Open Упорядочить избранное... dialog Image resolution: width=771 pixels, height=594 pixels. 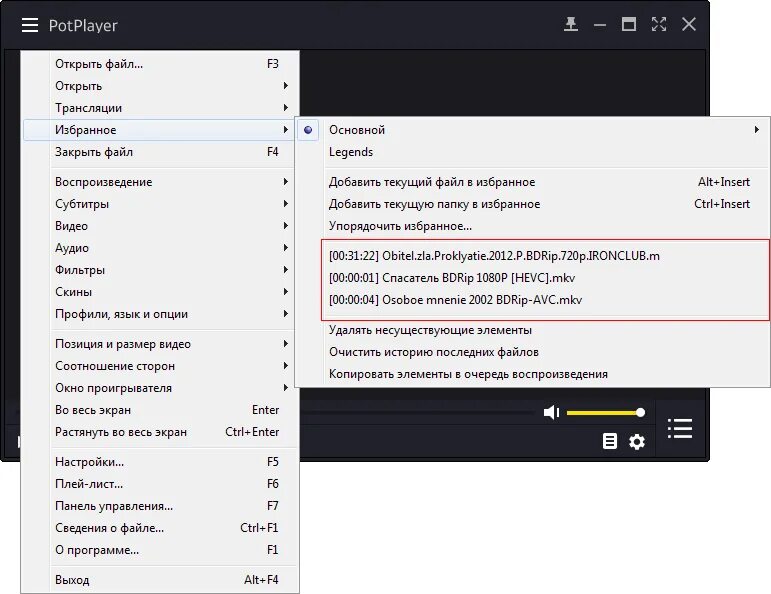[x=533, y=226]
